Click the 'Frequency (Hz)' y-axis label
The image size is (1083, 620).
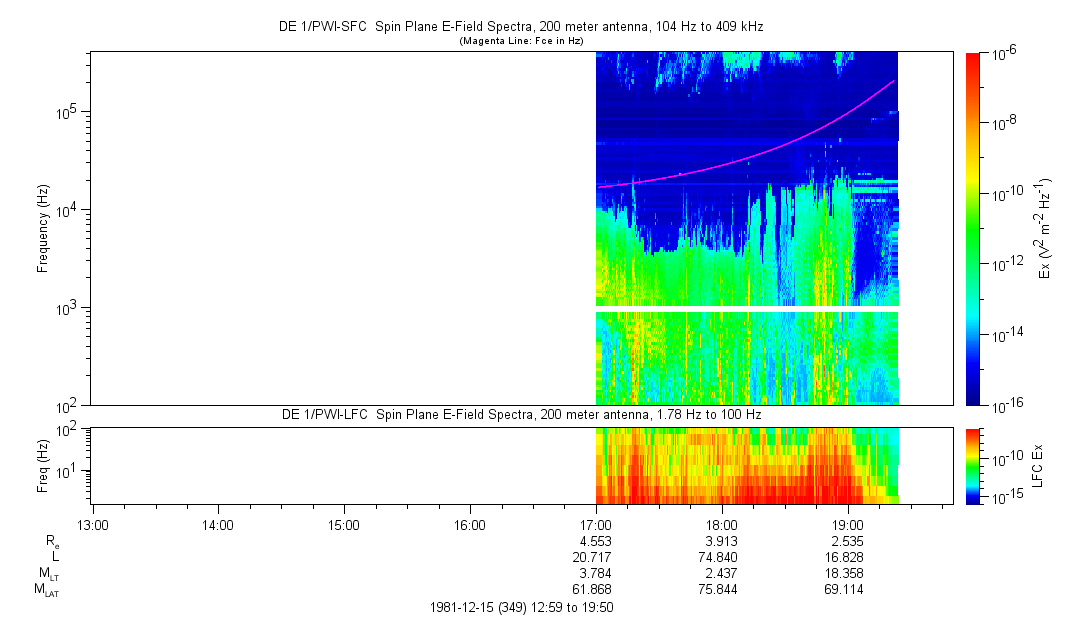coord(43,229)
